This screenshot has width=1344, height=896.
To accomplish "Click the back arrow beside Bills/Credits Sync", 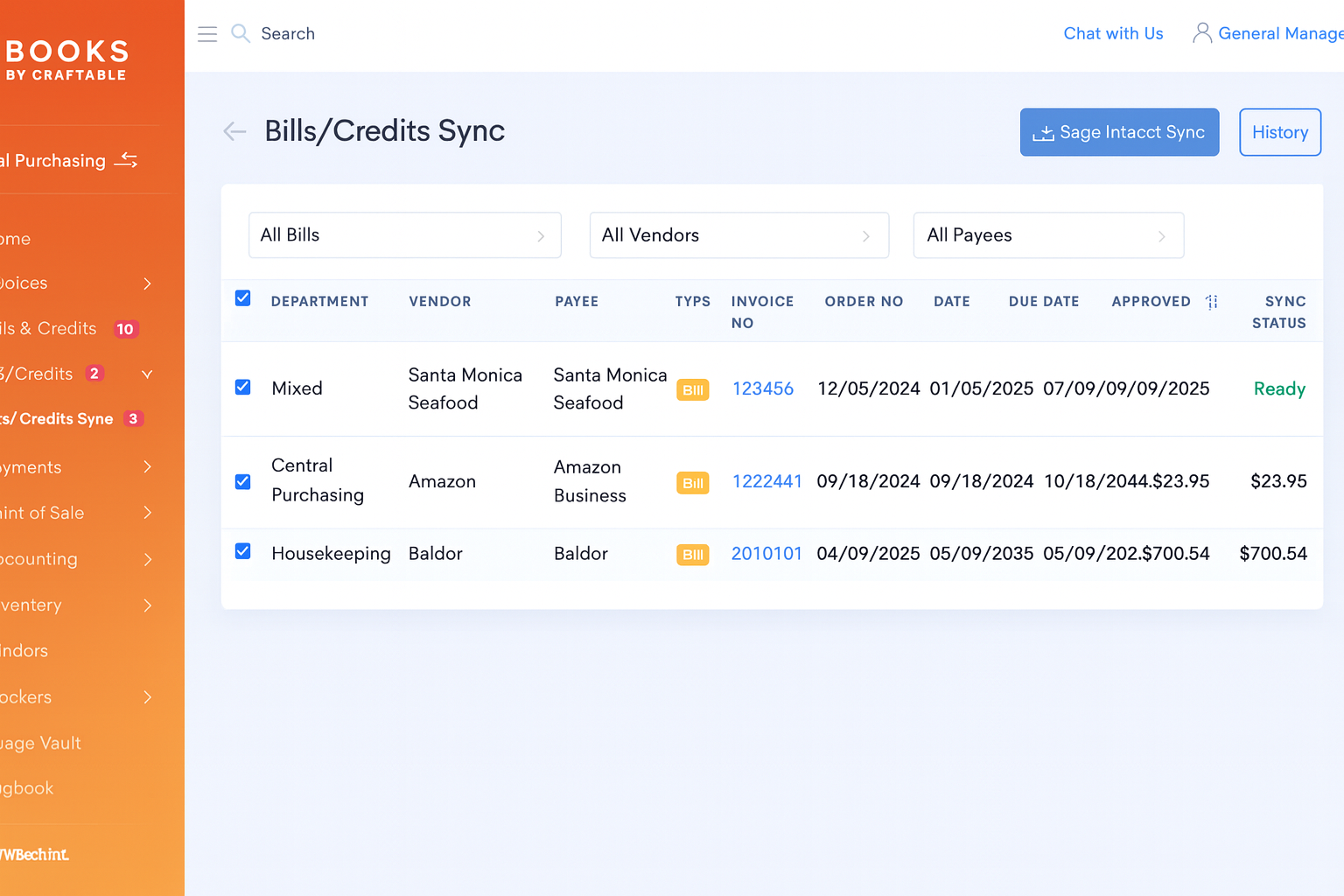I will pyautogui.click(x=234, y=132).
